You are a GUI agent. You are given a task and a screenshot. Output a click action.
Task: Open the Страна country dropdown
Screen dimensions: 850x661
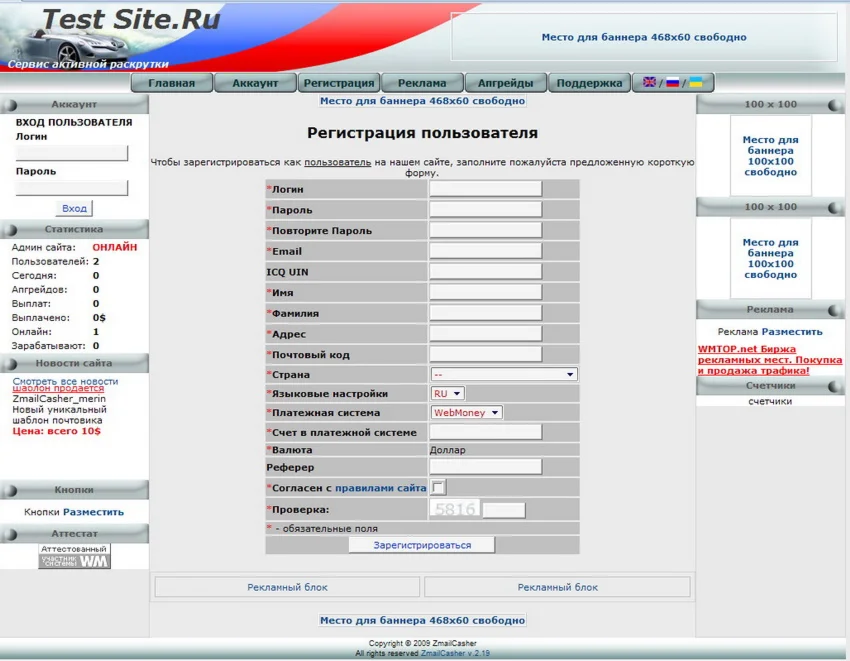[x=504, y=374]
